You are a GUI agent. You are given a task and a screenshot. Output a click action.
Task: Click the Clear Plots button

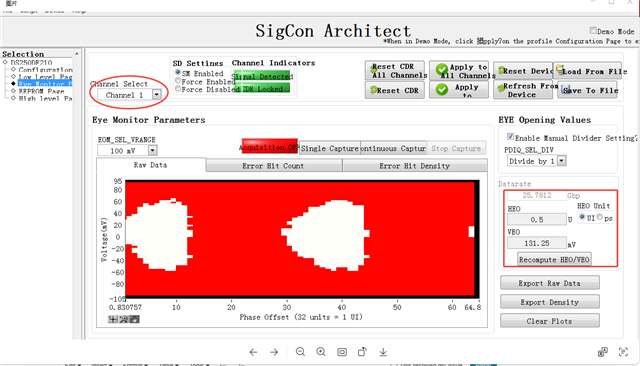tap(550, 321)
